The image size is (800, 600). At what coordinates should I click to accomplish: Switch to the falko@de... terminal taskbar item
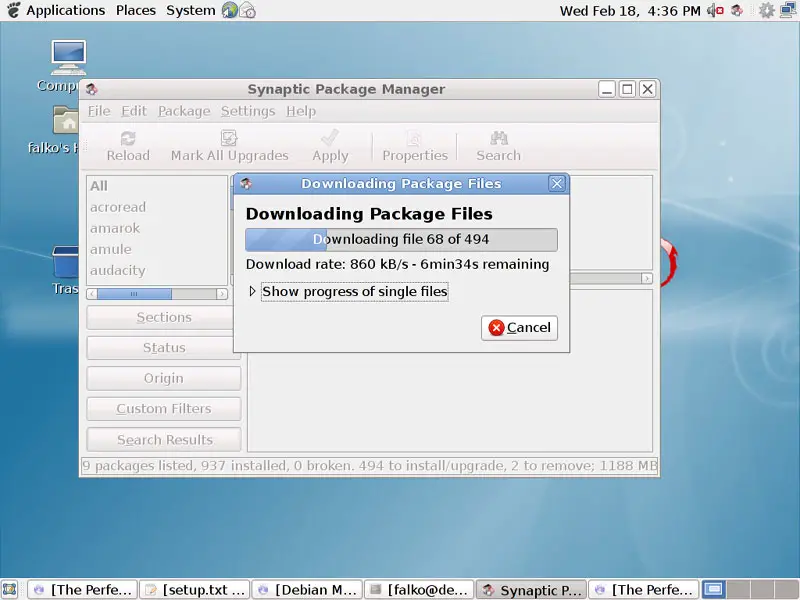point(419,590)
